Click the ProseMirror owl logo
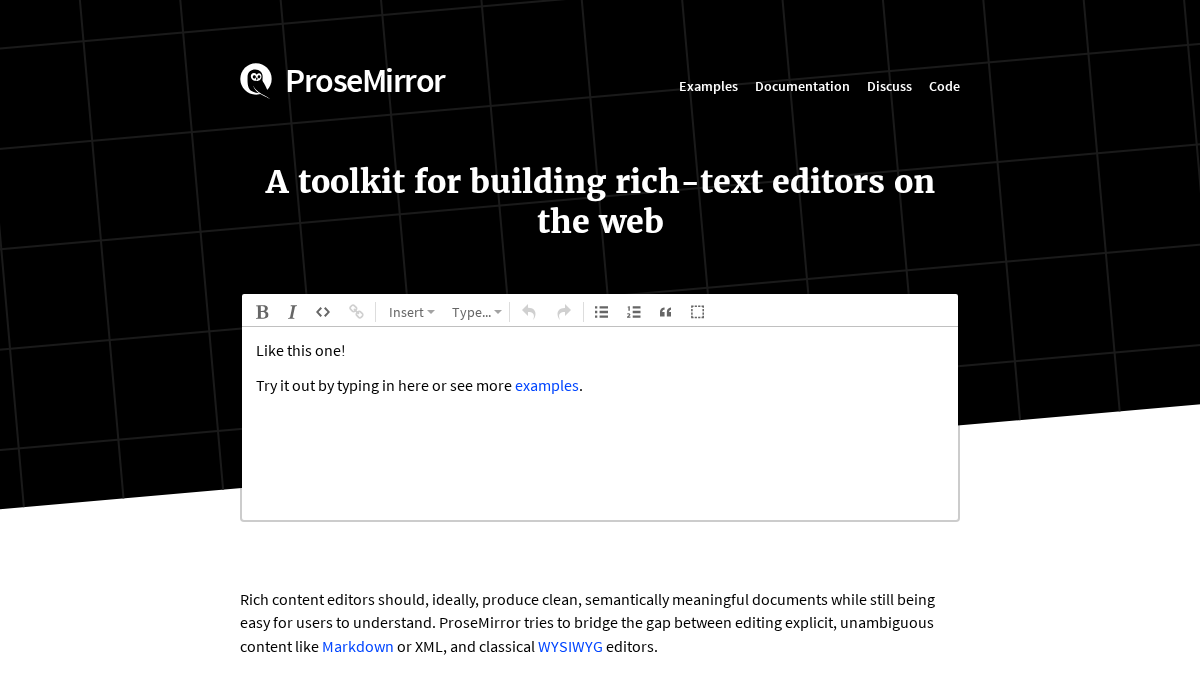 pos(256,81)
